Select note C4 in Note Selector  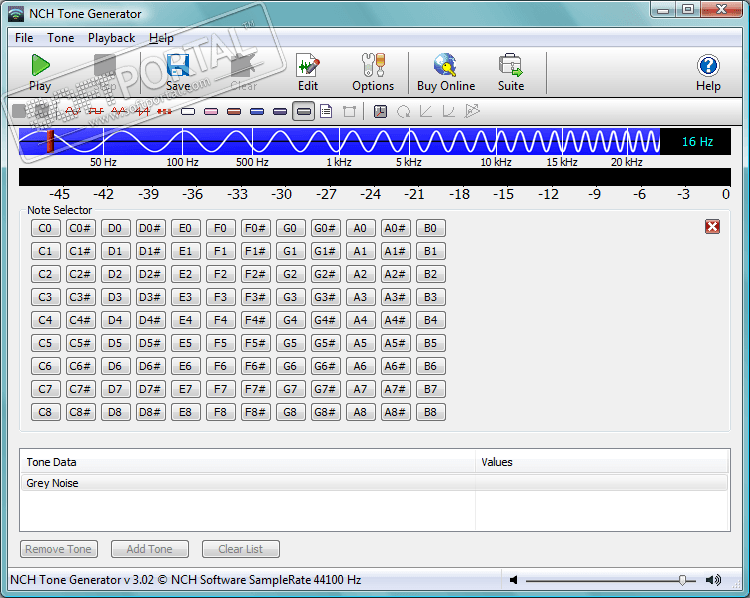point(45,320)
